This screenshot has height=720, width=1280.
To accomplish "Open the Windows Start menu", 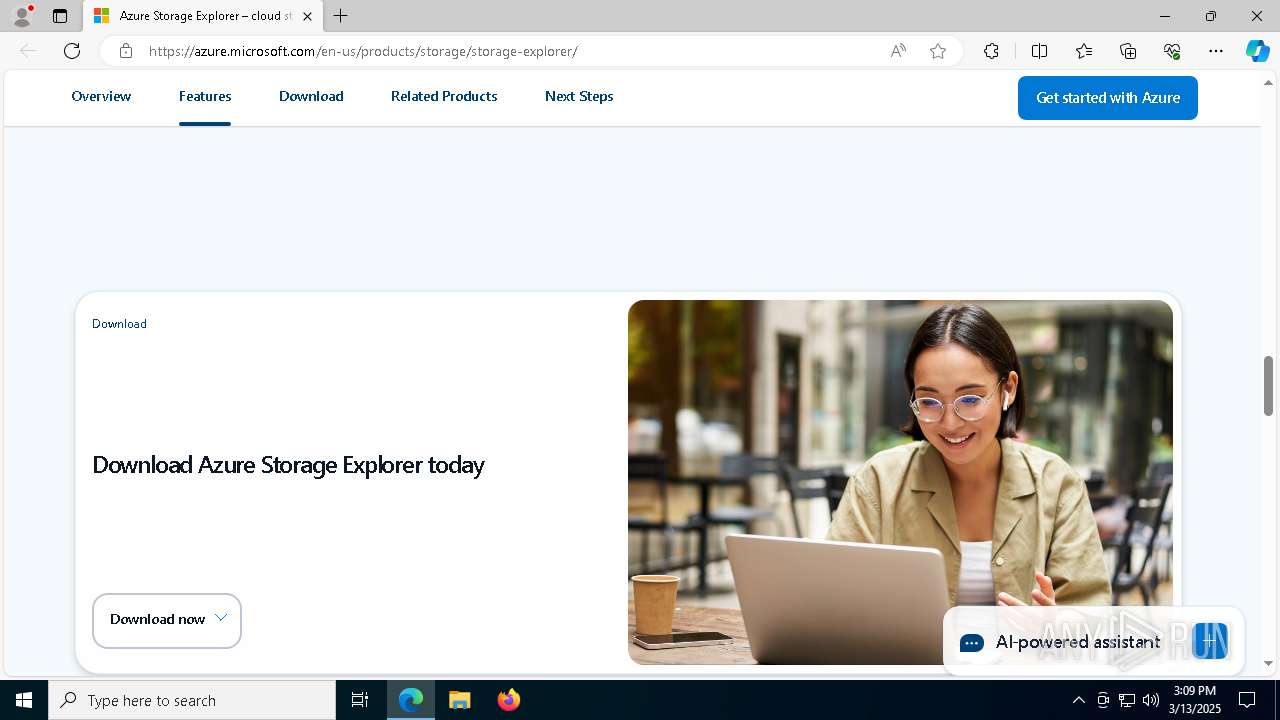I will pyautogui.click(x=24, y=700).
